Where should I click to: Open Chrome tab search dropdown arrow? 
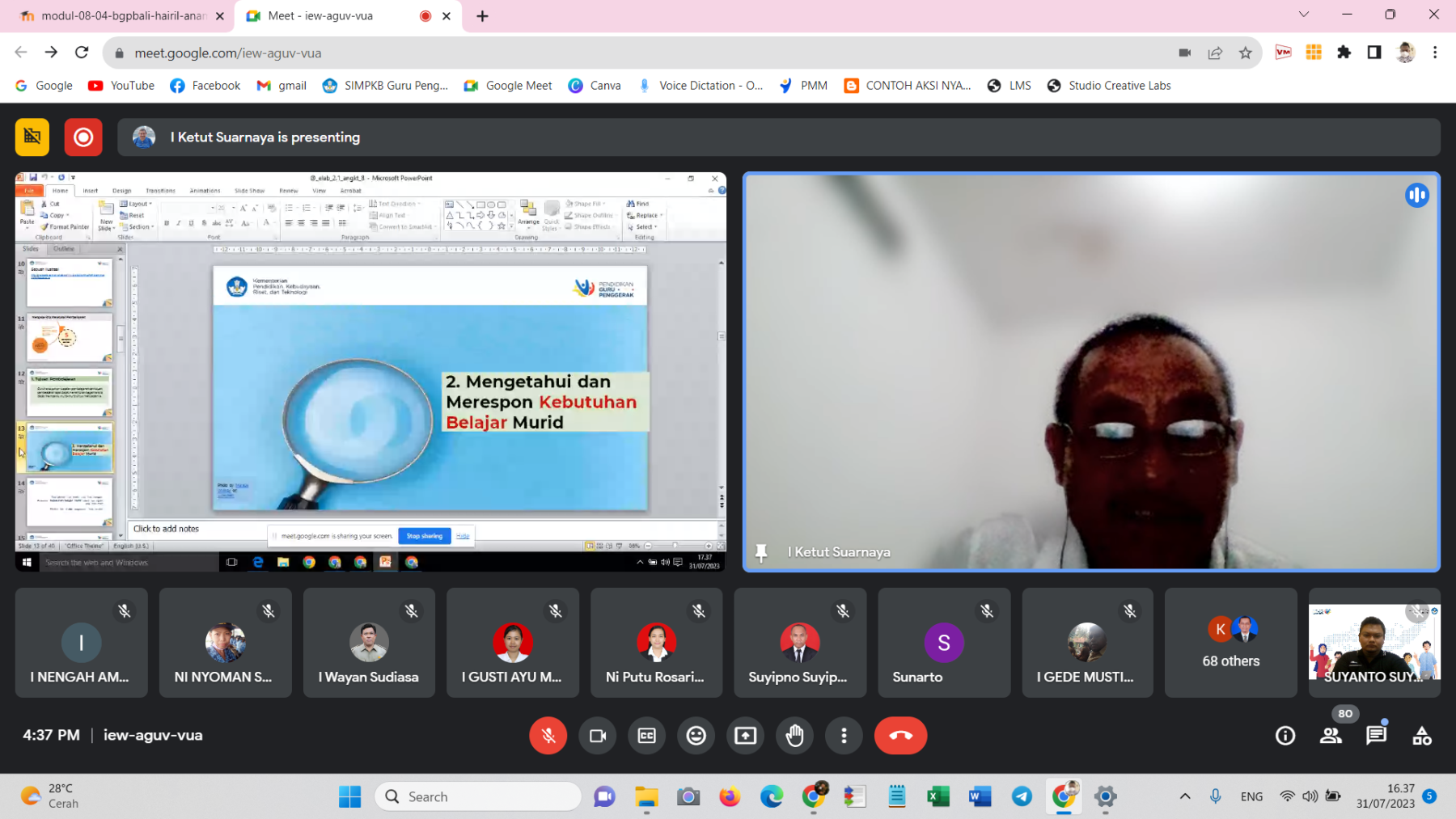[x=1303, y=15]
